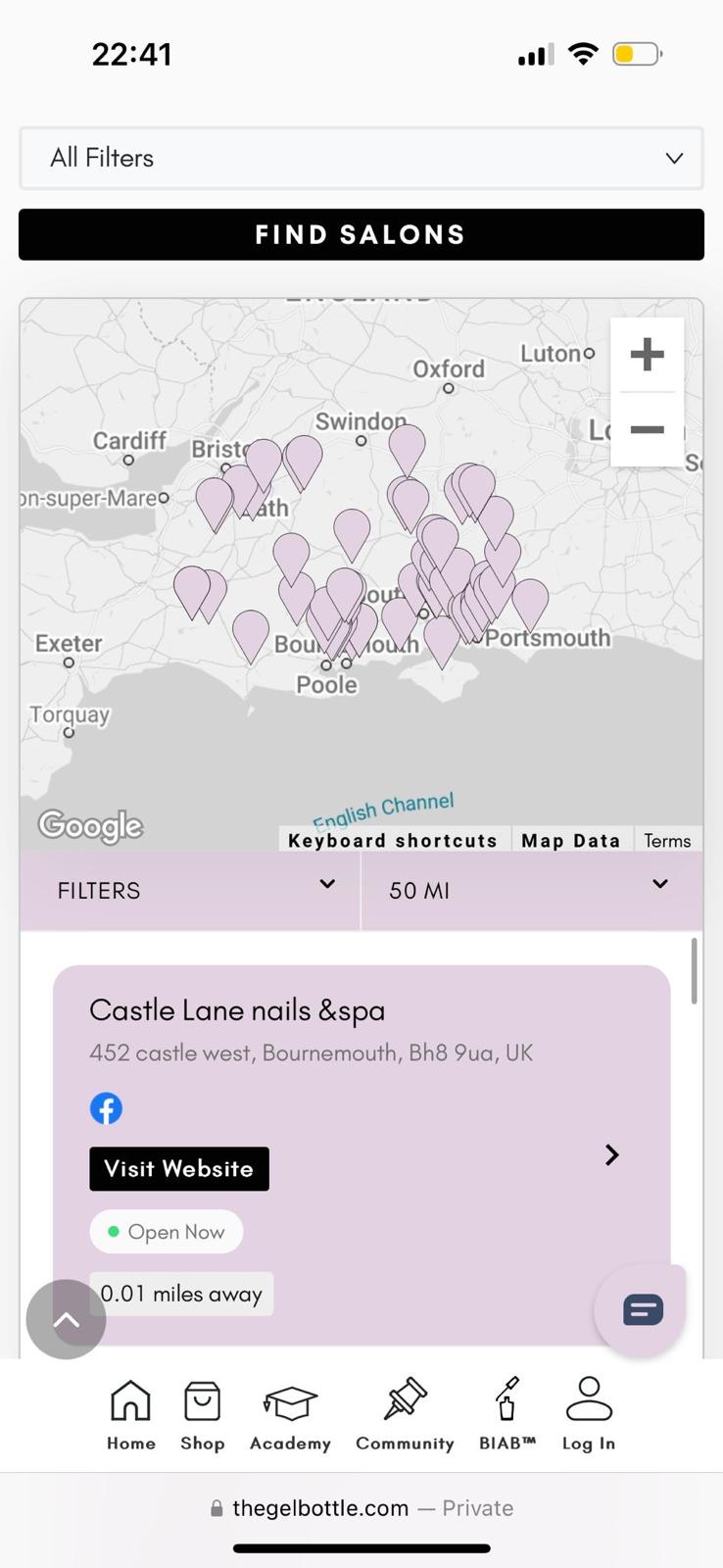The height and width of the screenshot is (1568, 723).
Task: Click the Oxford label on the map
Action: [x=449, y=369]
